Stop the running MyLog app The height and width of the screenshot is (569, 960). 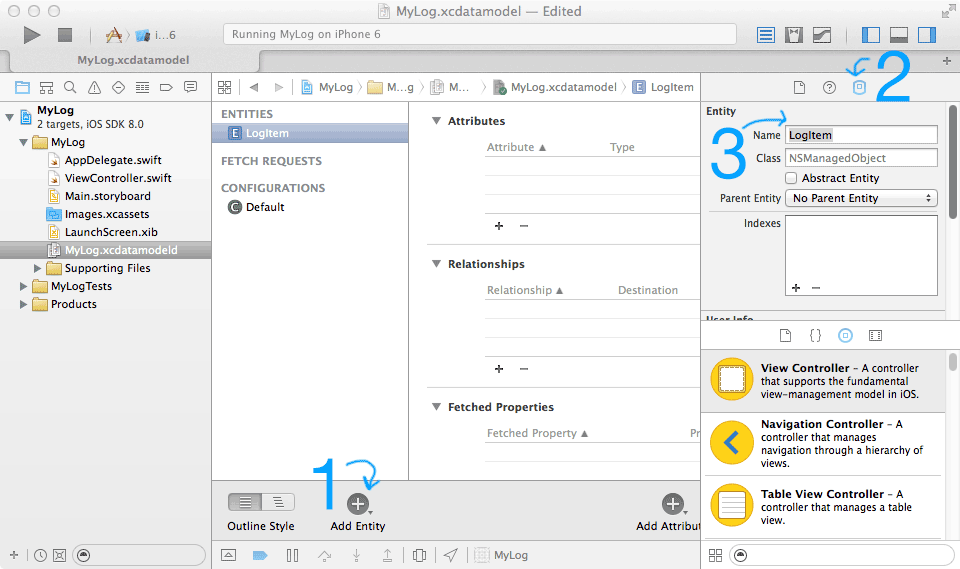click(65, 35)
